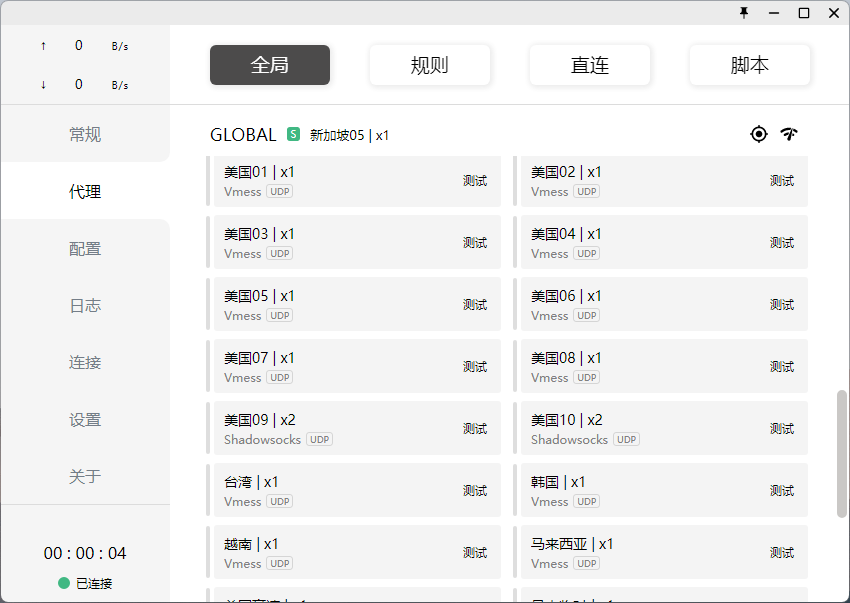Click the green S badge beside GLOBAL

[293, 134]
